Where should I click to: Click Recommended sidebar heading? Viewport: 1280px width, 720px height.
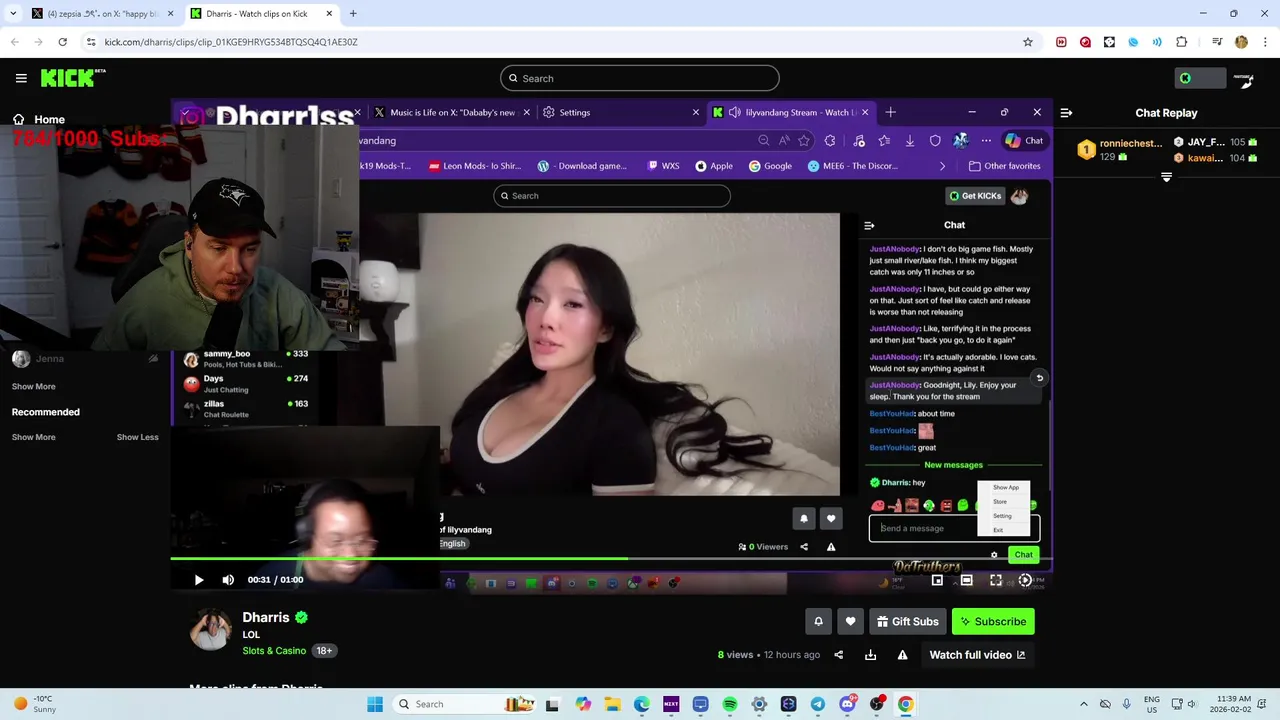click(45, 412)
